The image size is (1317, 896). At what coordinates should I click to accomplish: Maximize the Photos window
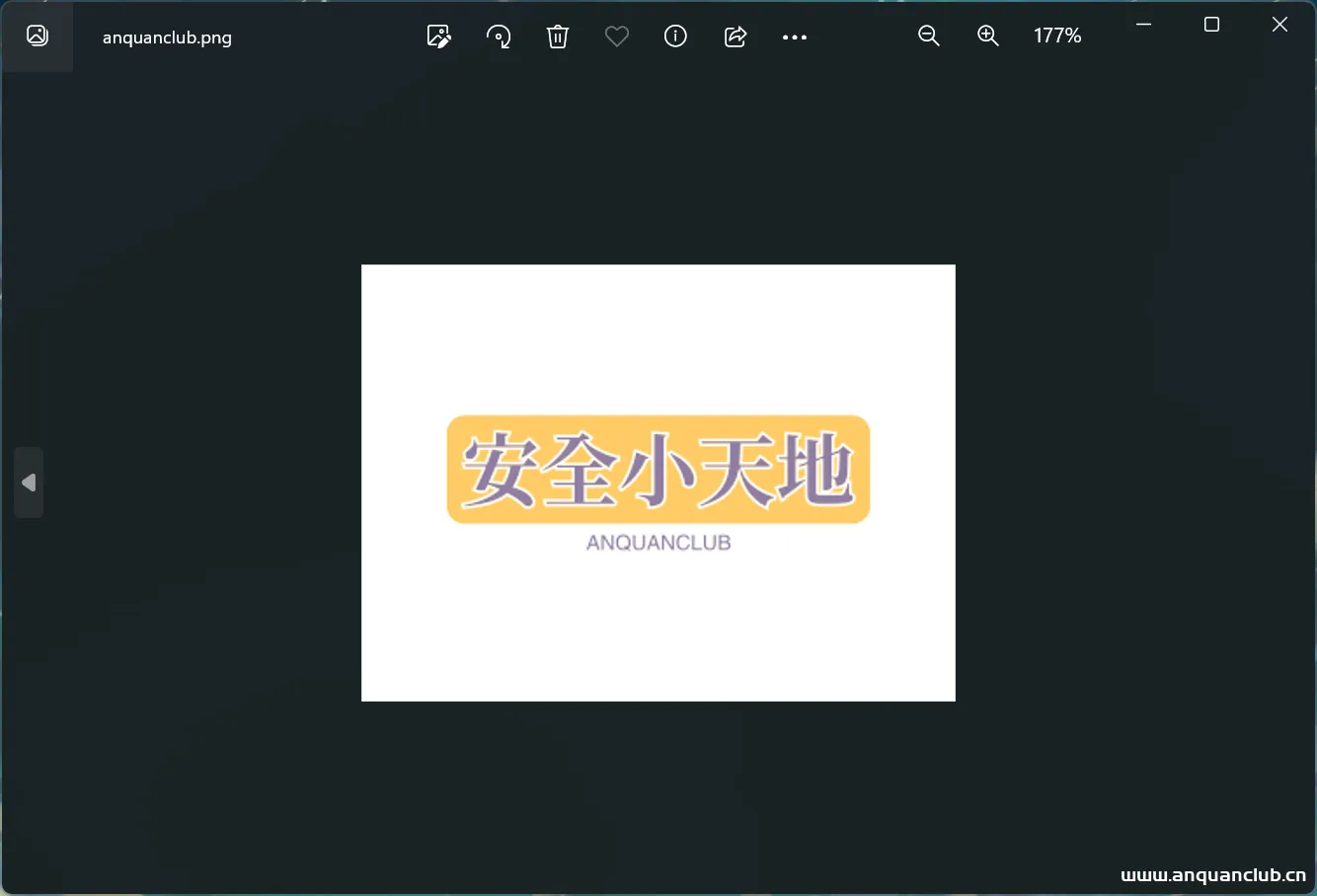coord(1212,25)
